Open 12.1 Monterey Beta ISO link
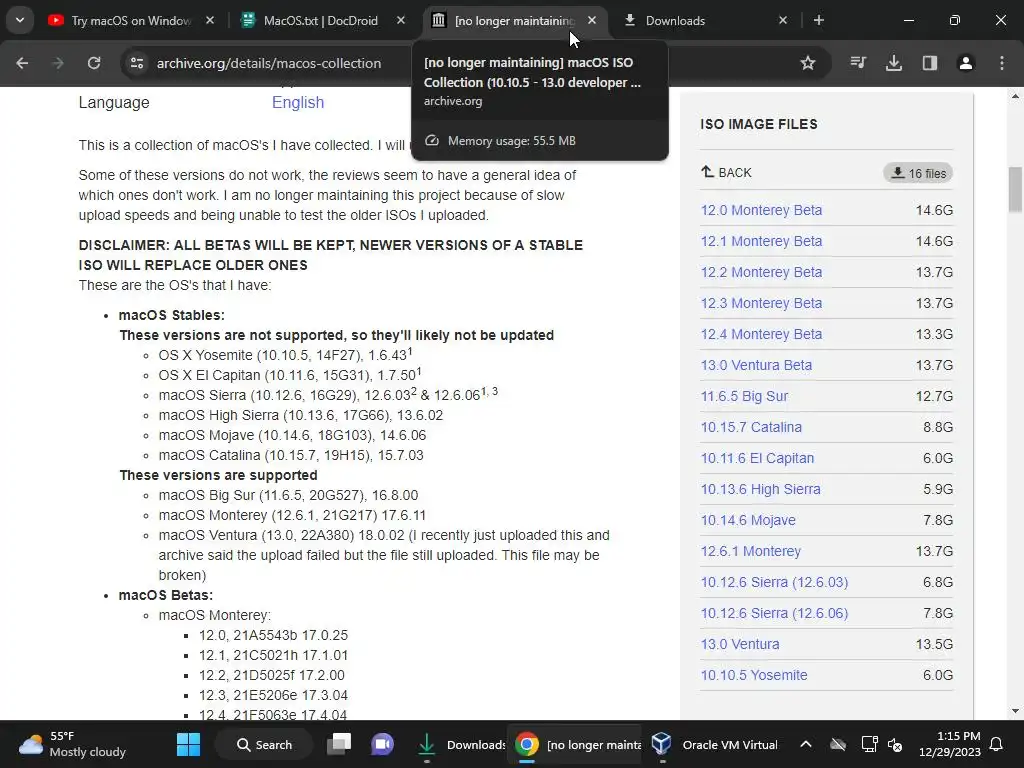 pos(761,241)
